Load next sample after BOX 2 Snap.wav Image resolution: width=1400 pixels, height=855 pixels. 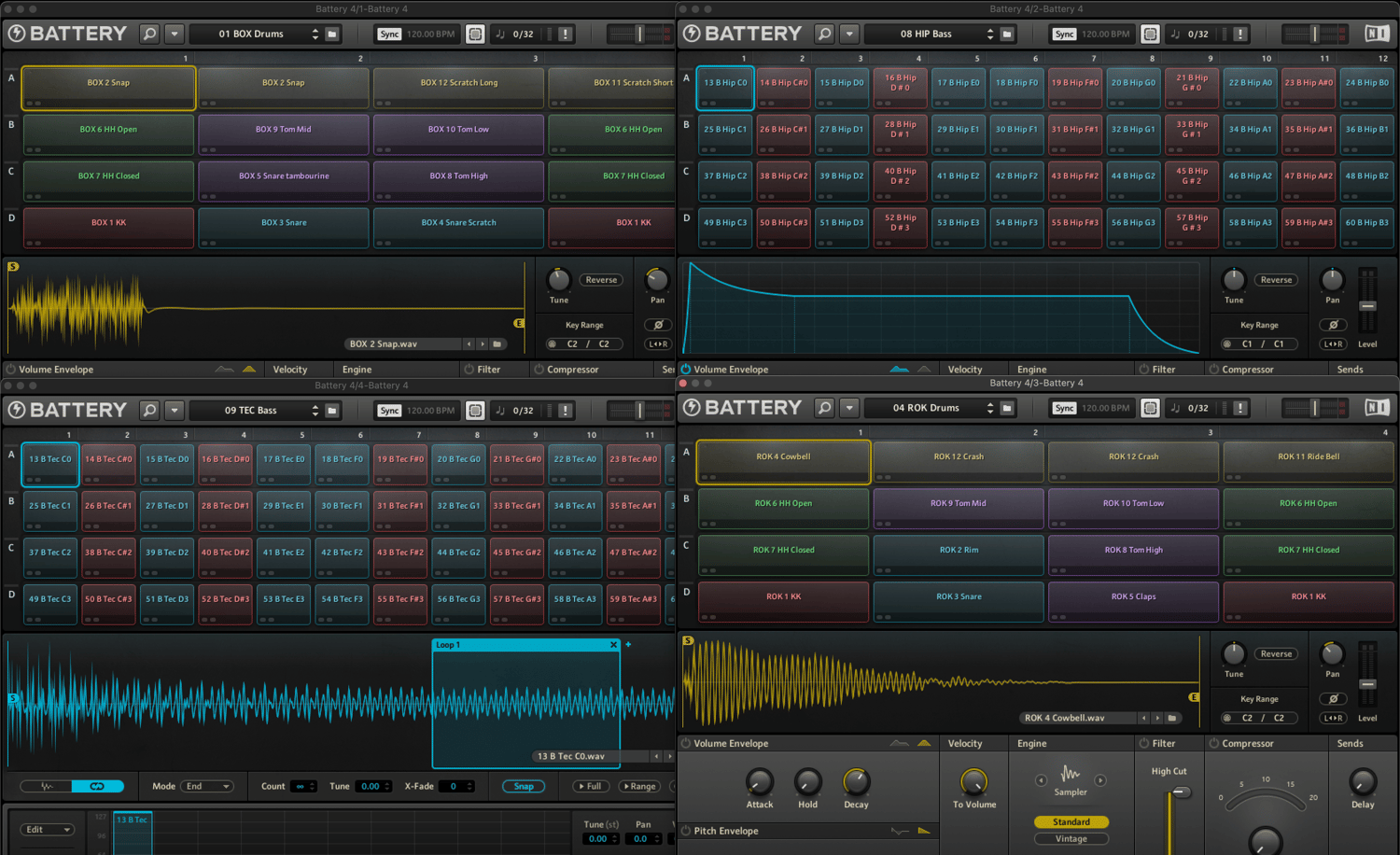pos(483,344)
